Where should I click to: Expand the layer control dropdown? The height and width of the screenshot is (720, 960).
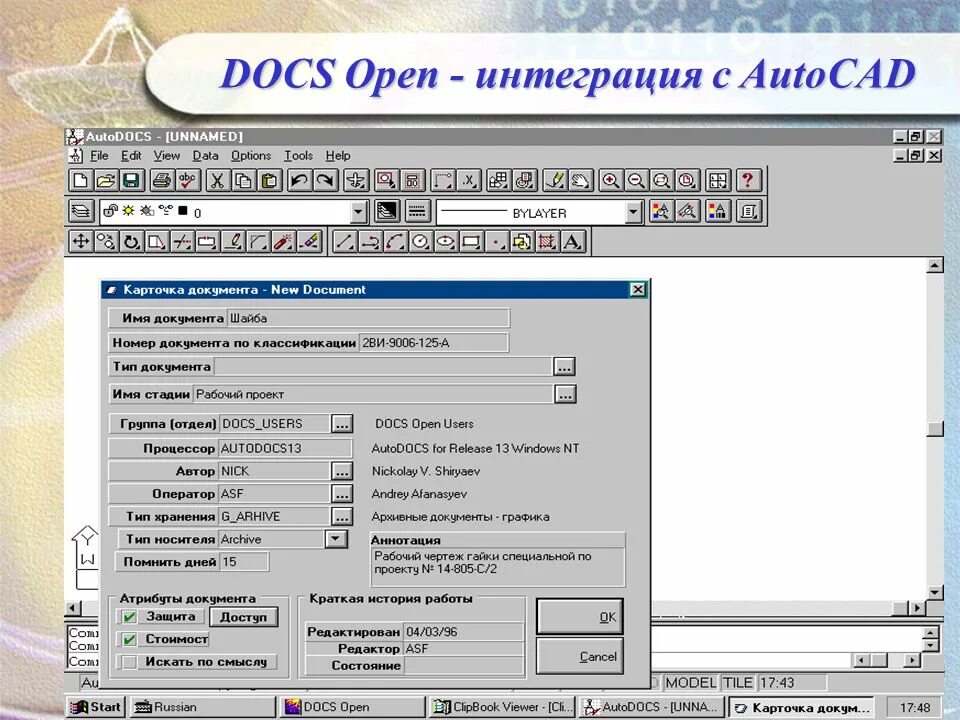click(x=359, y=212)
